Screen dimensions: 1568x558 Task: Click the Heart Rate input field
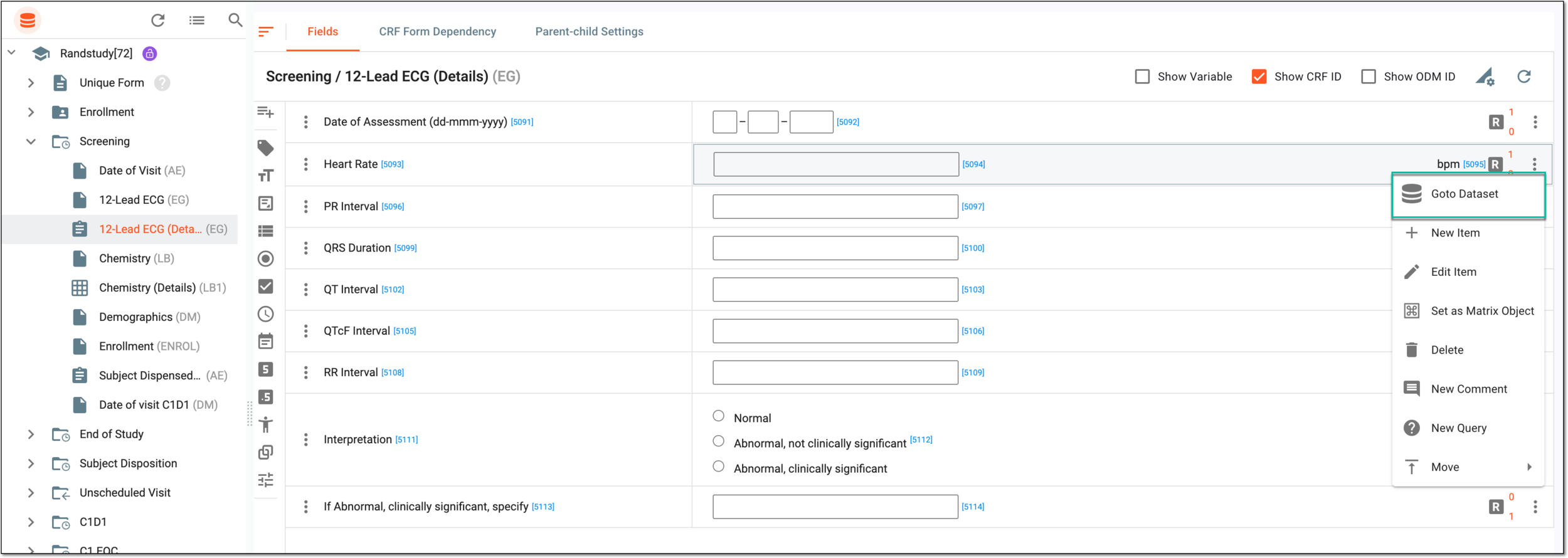(x=836, y=164)
